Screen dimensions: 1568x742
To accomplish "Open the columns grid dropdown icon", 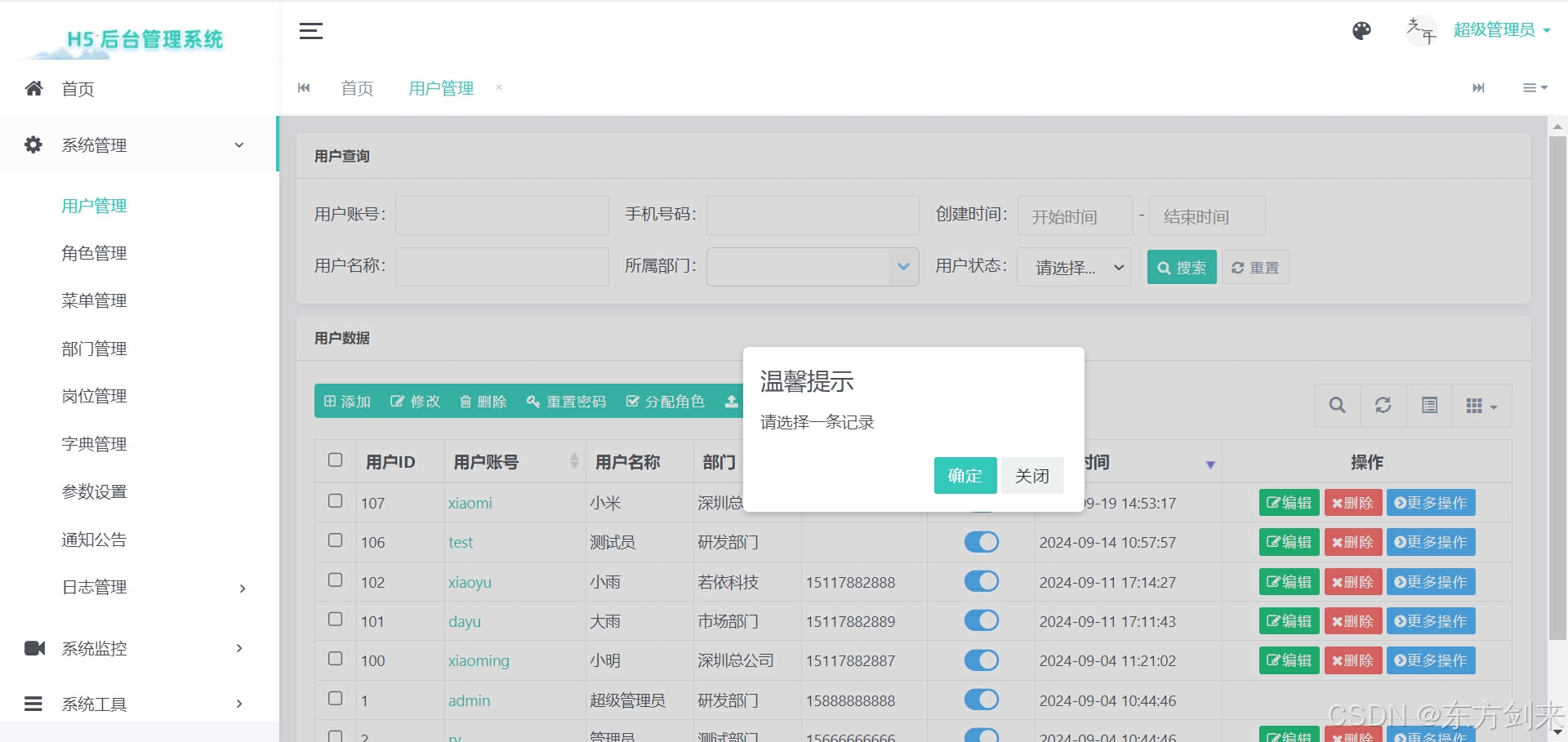I will click(x=1481, y=405).
